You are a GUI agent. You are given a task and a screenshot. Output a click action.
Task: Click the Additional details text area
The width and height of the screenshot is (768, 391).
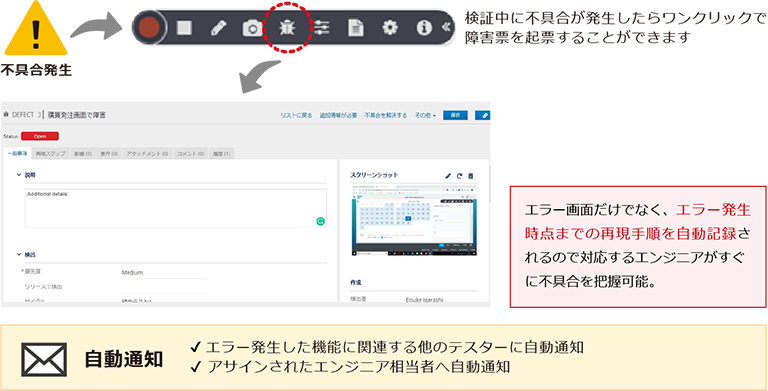pyautogui.click(x=176, y=208)
